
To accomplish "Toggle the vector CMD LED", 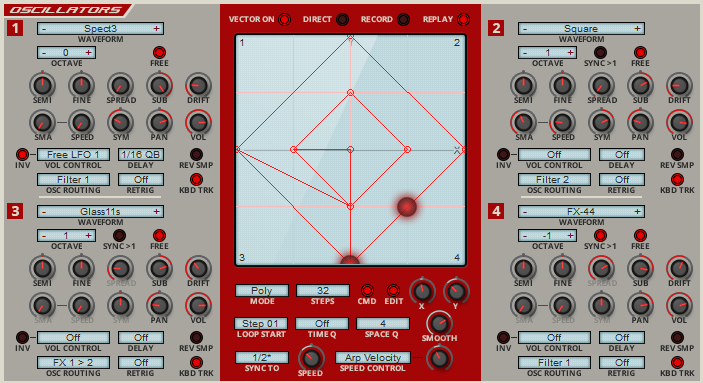I will coord(367,290).
